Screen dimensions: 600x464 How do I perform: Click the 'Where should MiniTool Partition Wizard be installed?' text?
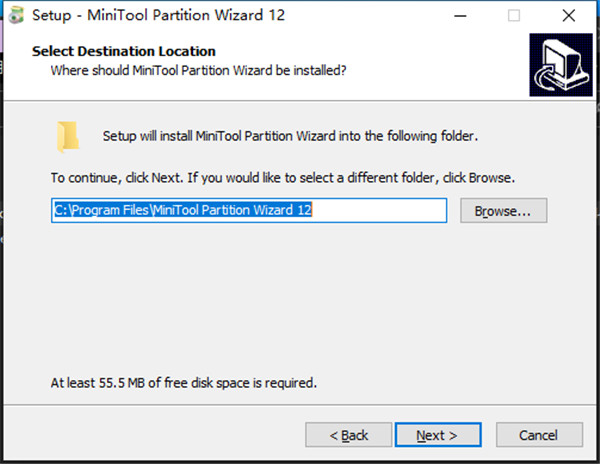point(198,69)
